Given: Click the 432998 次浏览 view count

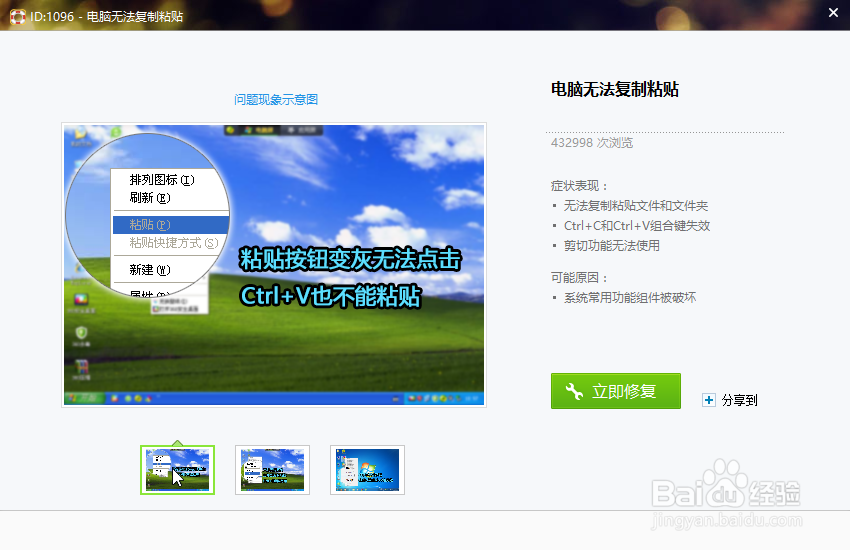Looking at the screenshot, I should tap(592, 143).
